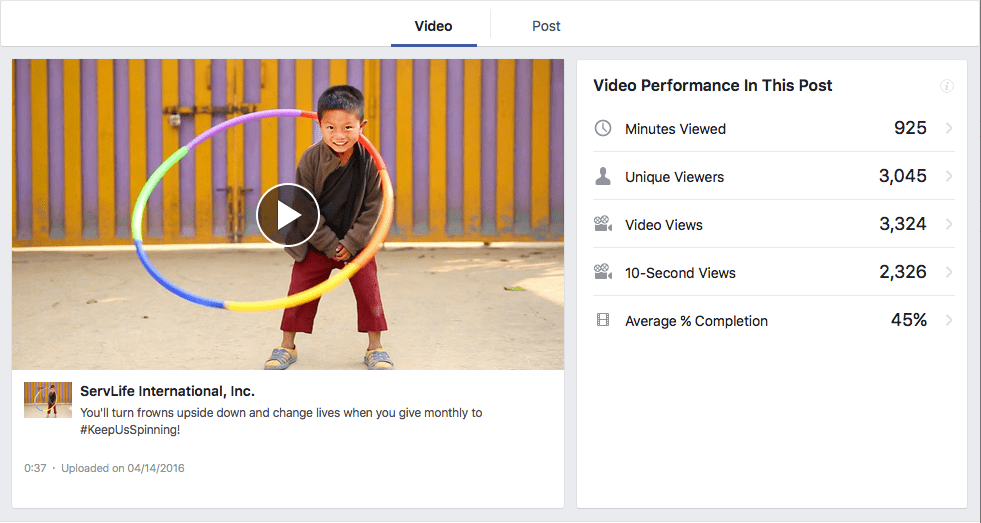Play the hula hoop video
The width and height of the screenshot is (981, 523).
click(287, 215)
